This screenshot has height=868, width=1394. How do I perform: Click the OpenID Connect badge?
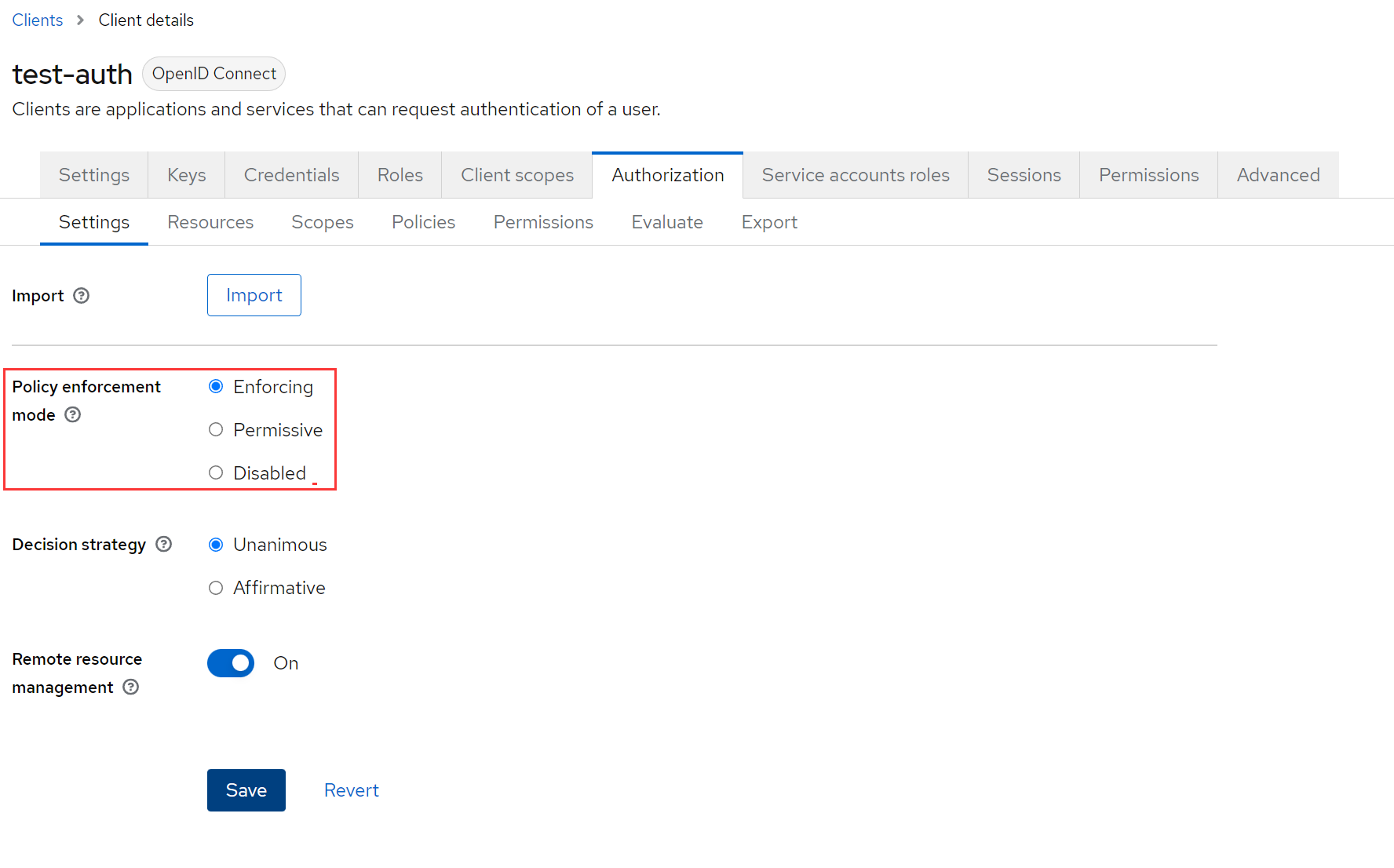(x=214, y=74)
